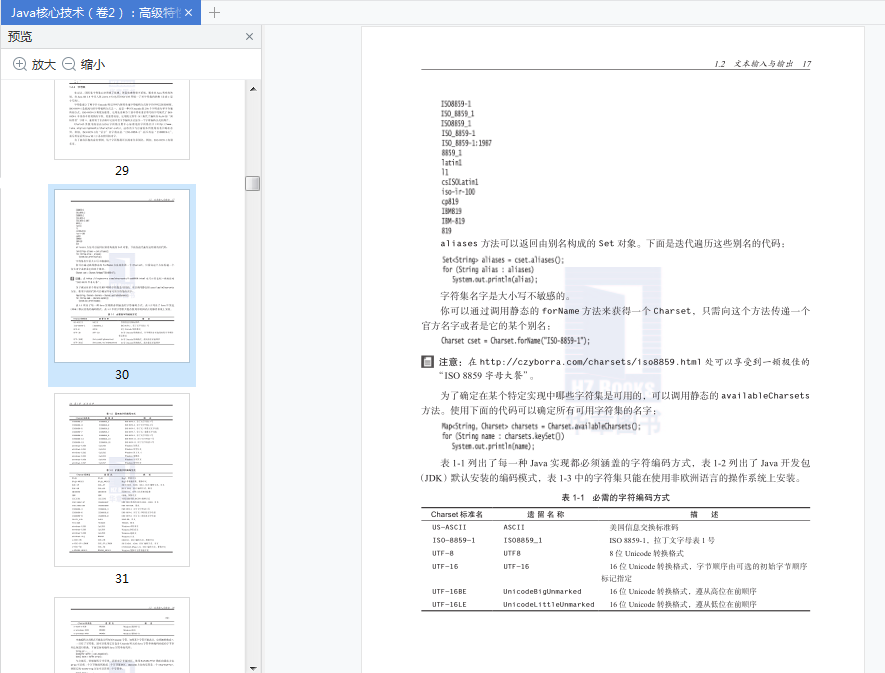Click the 放大 magnifier plus icon
This screenshot has height=673, width=885.
pos(20,64)
